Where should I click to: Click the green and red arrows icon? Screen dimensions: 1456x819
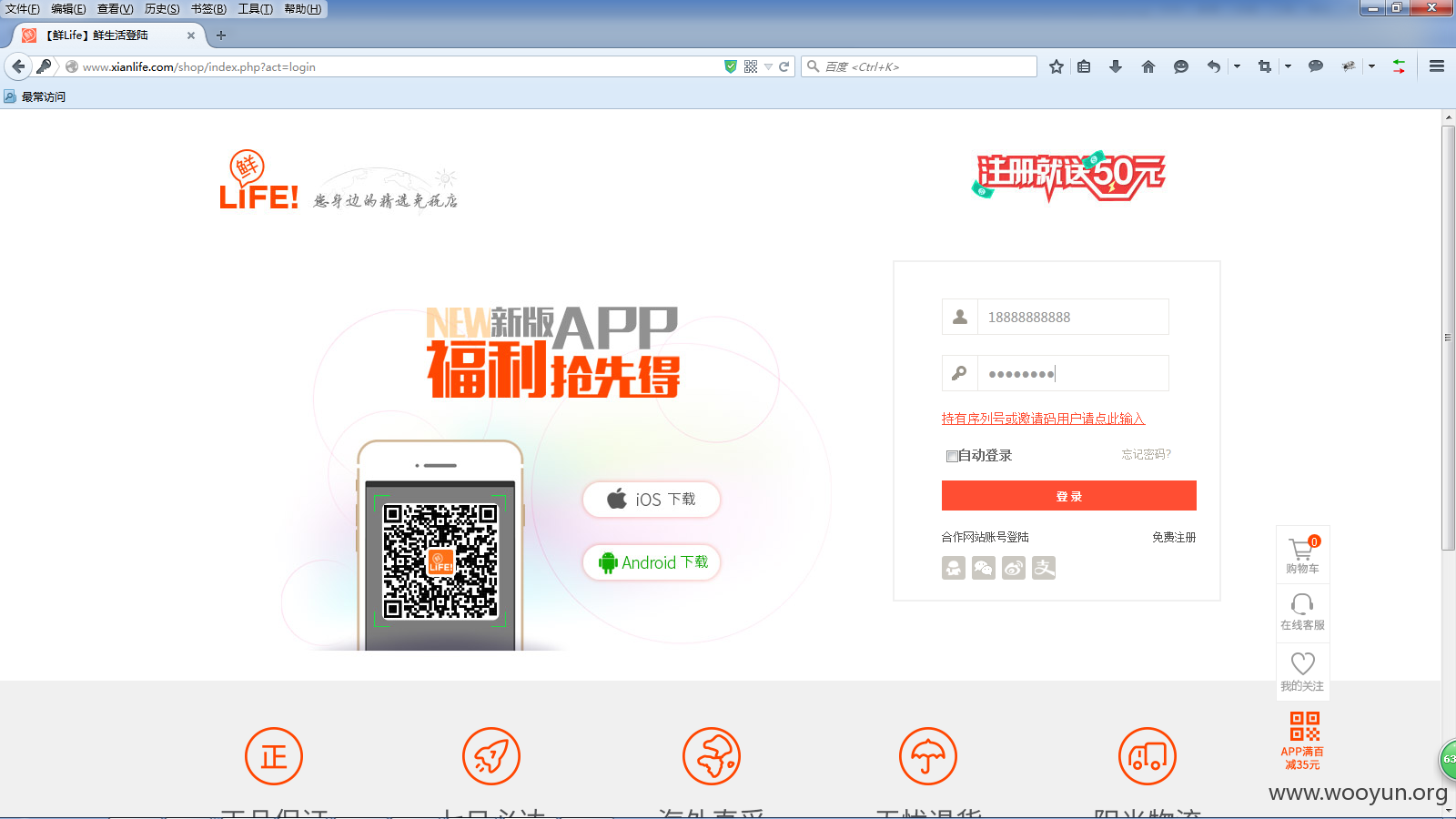point(1399,66)
